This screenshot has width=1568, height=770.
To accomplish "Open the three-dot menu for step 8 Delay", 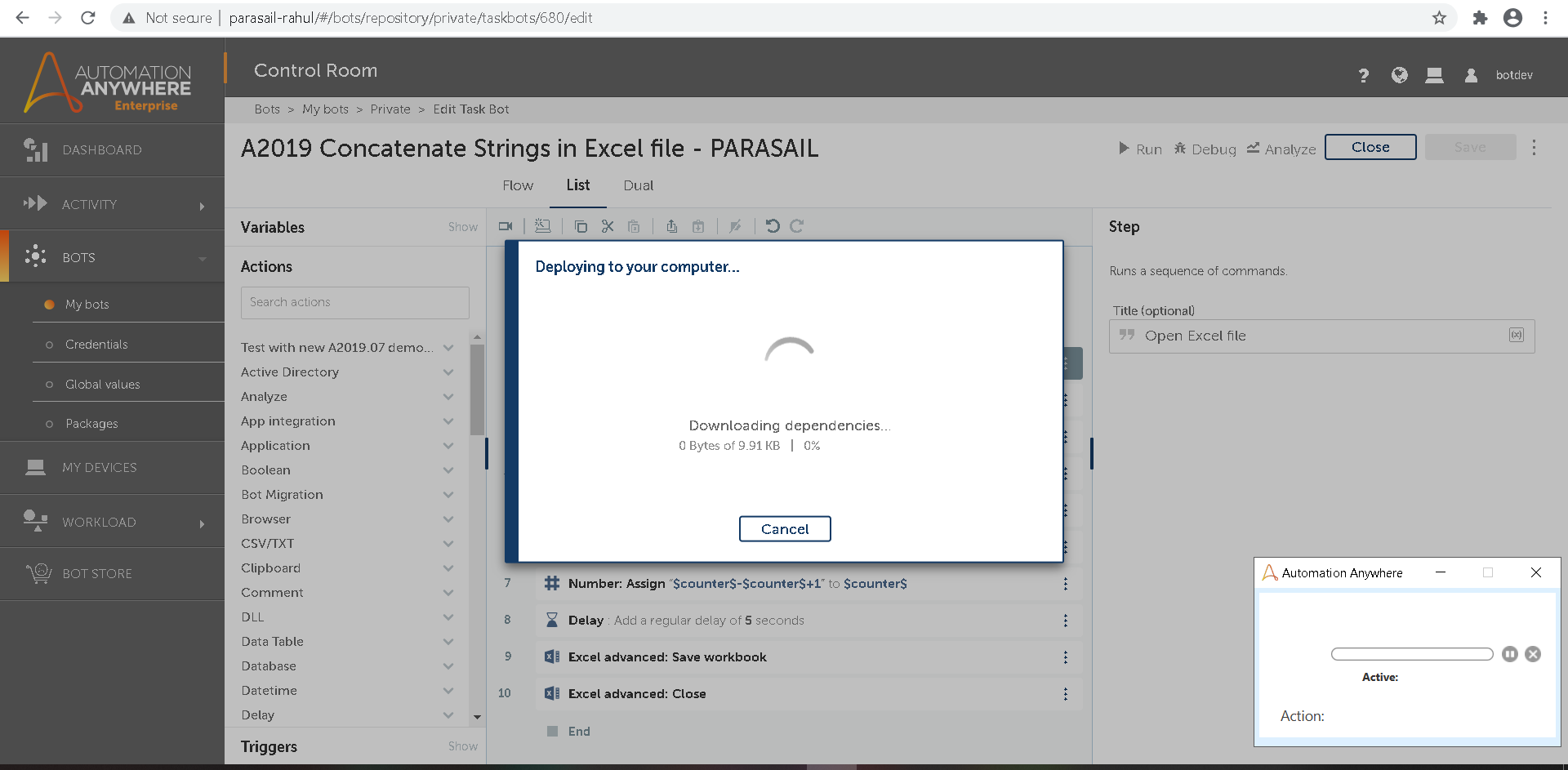I will coord(1066,621).
